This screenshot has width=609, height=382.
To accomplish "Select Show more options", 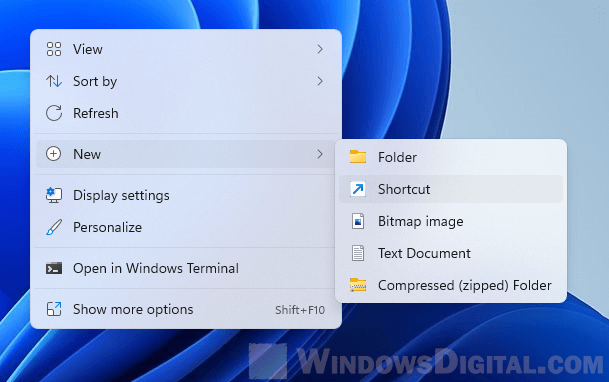I will pyautogui.click(x=186, y=309).
